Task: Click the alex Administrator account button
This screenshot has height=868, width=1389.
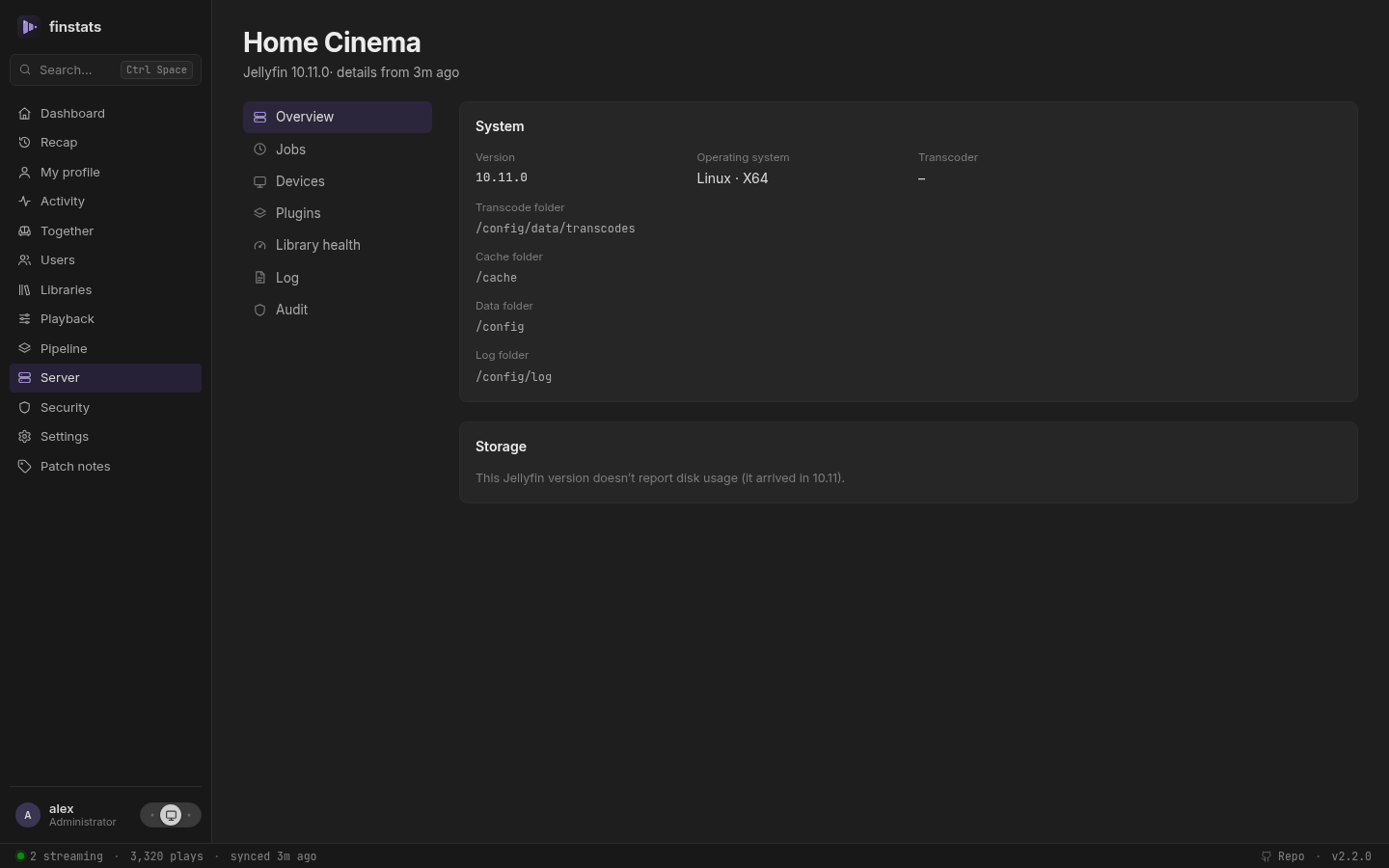Action: click(x=67, y=815)
